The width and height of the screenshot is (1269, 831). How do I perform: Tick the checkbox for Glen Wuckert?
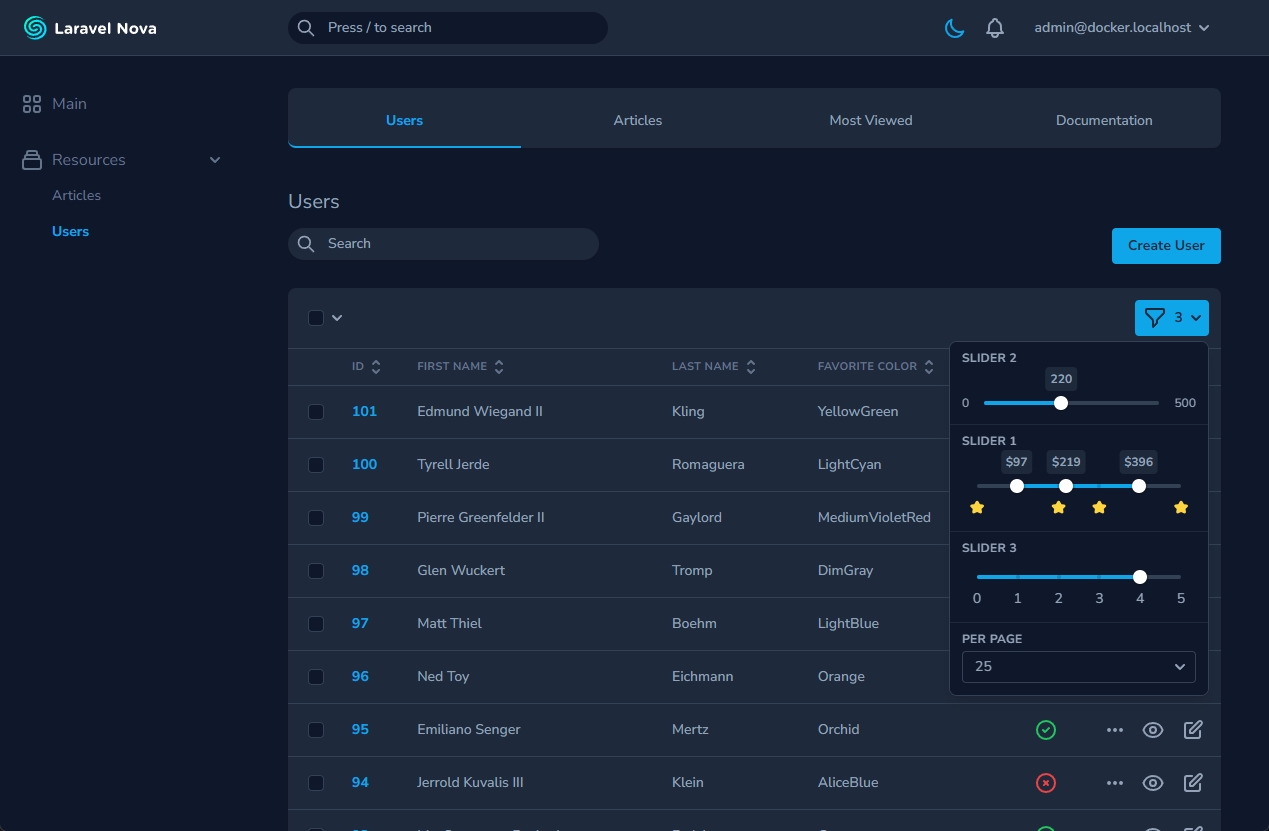316,571
